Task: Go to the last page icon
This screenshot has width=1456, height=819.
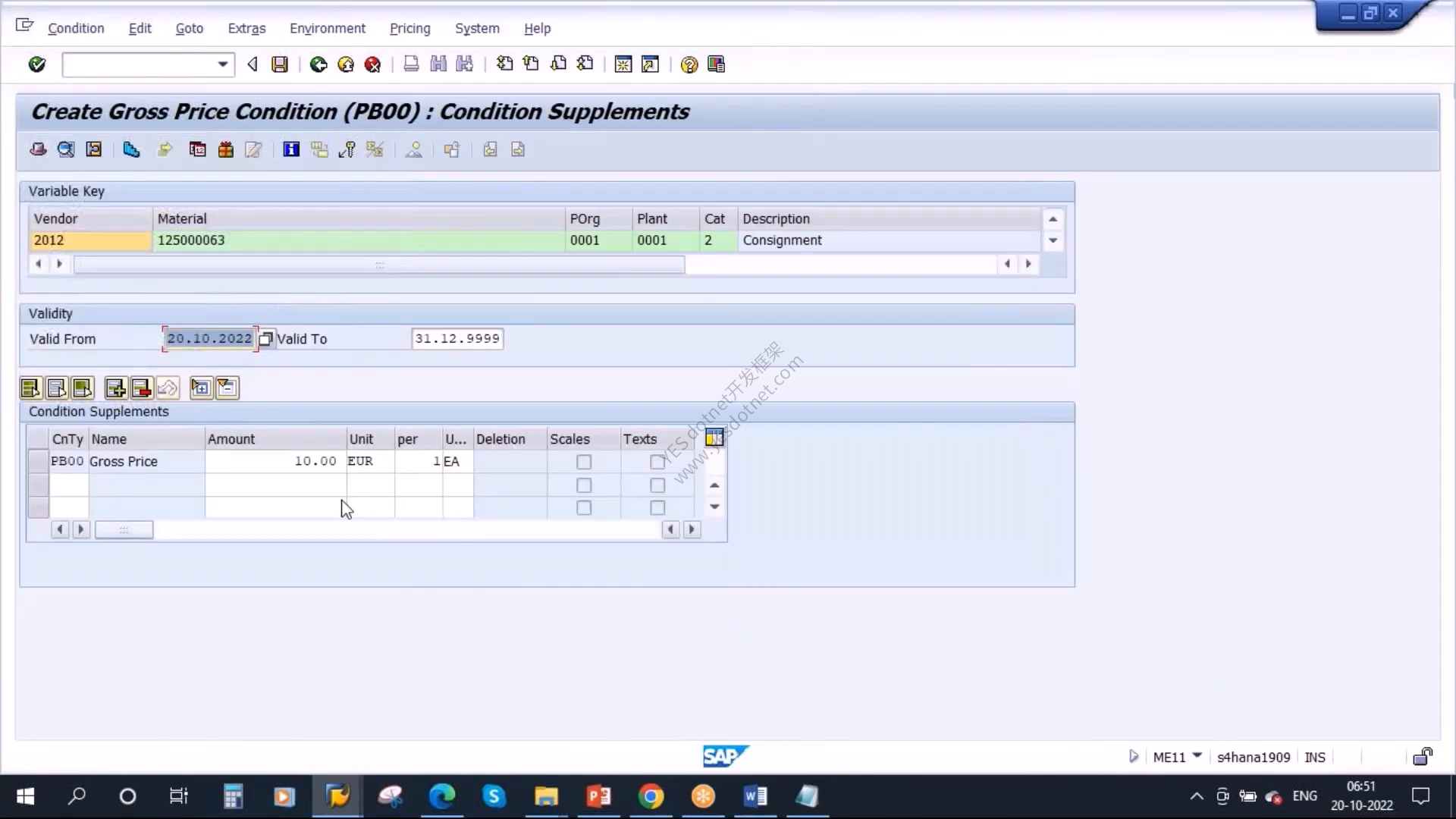Action: pos(585,64)
